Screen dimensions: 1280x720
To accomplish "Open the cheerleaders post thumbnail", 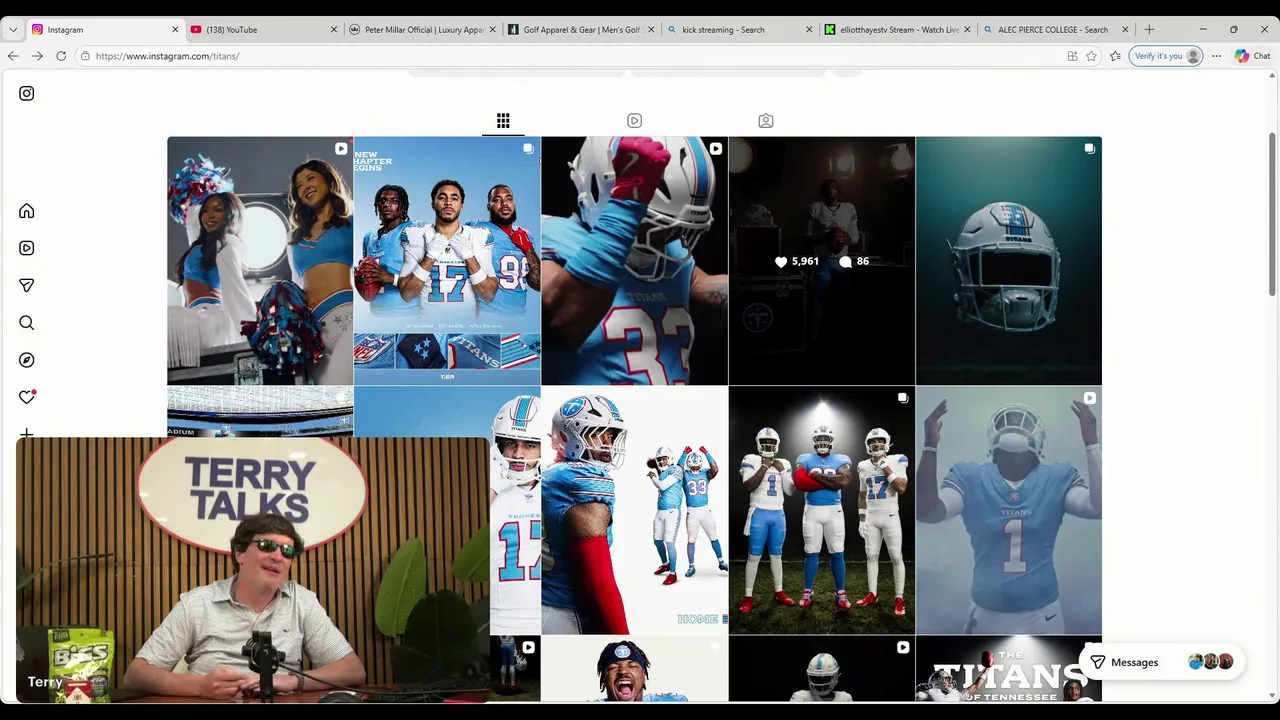I will point(260,261).
